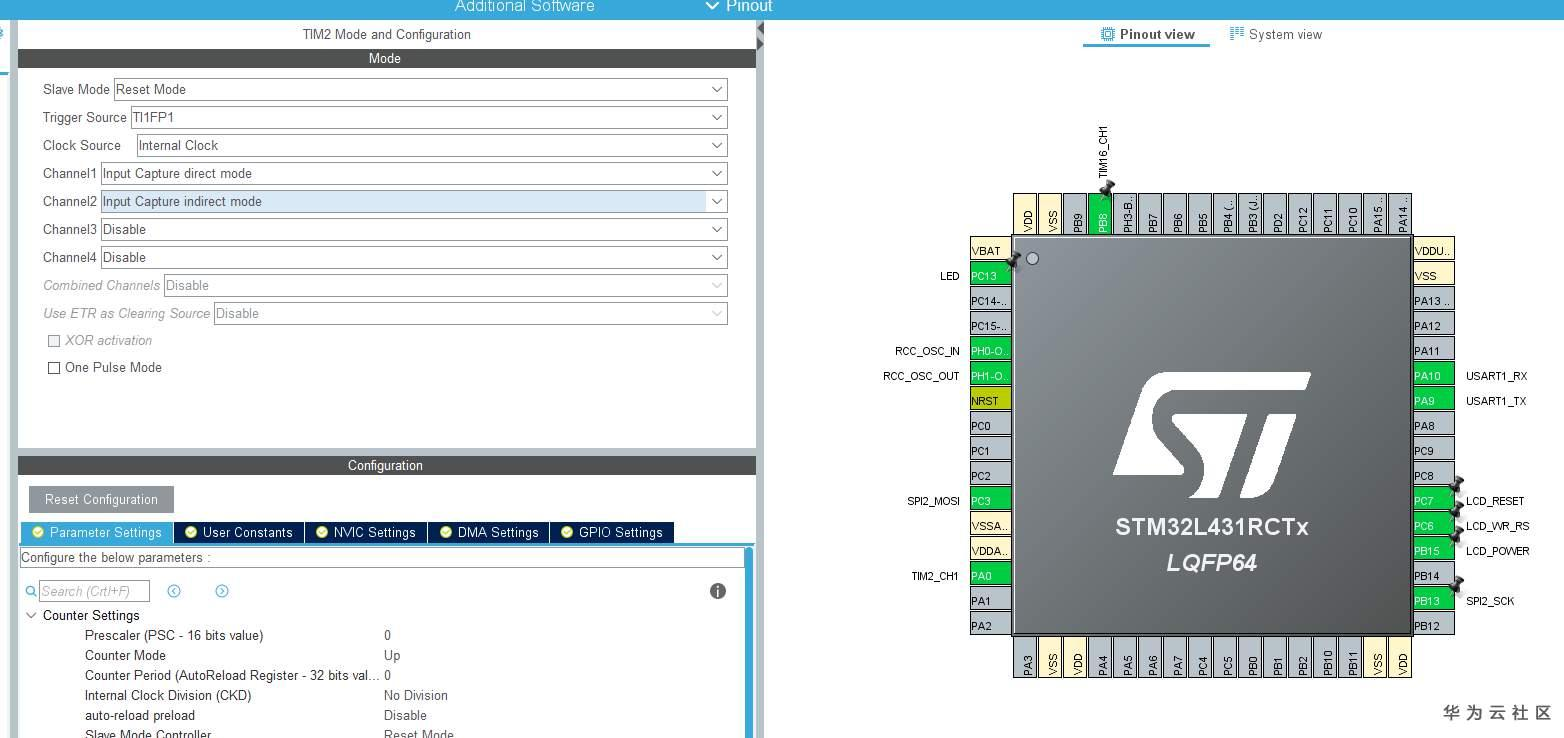
Task: Open the GPIO Settings tab
Action: pos(612,532)
